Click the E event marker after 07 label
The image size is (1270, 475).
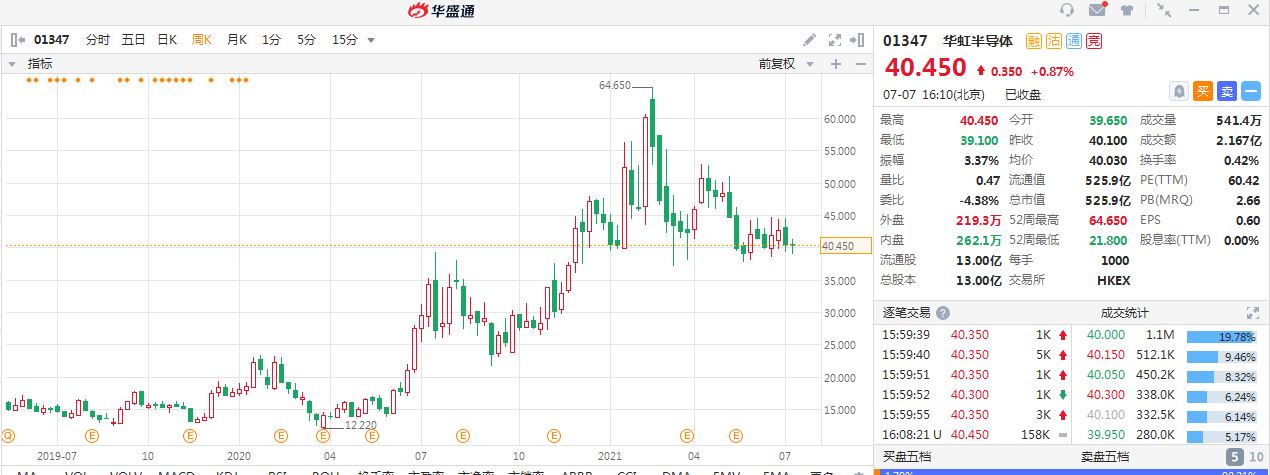coord(462,436)
